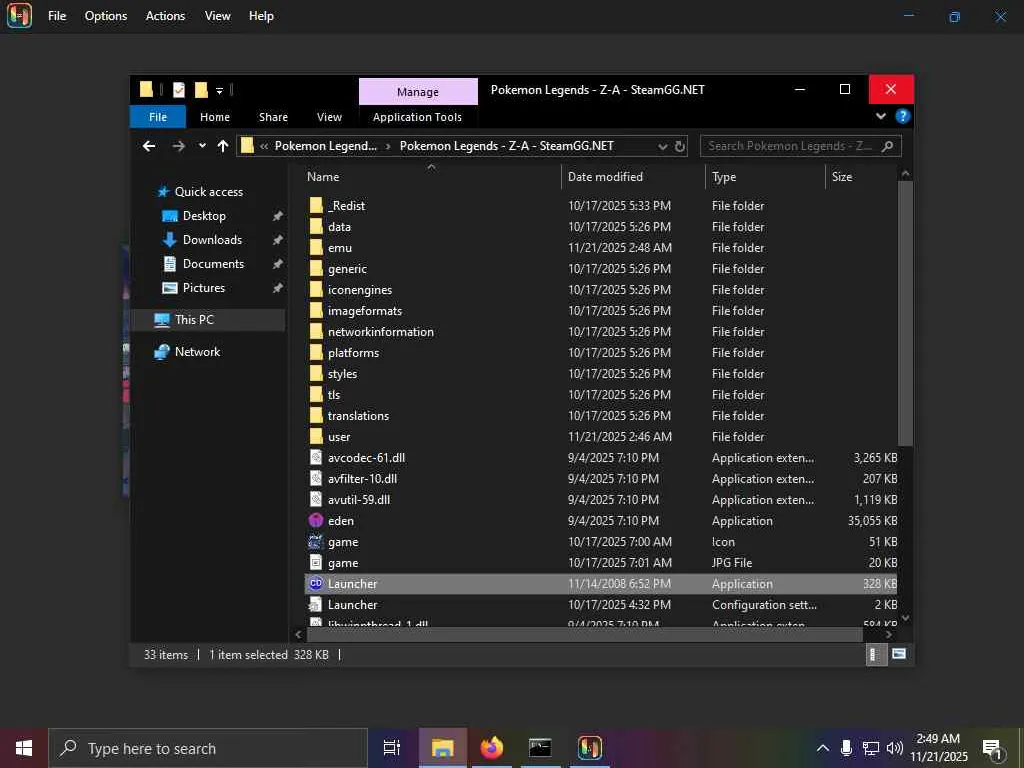Open address bar history dropdown

coord(663,146)
